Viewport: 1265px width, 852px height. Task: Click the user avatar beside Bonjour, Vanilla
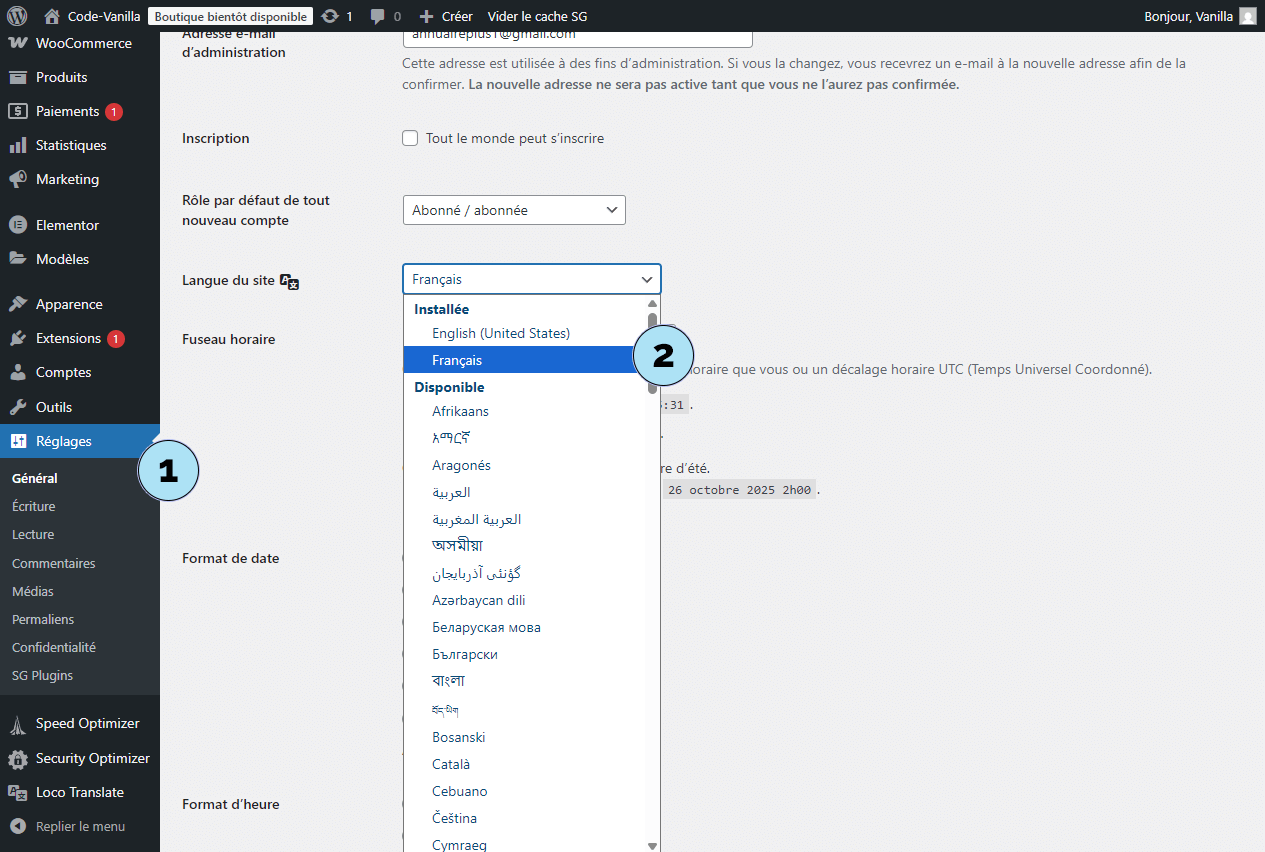coord(1247,16)
